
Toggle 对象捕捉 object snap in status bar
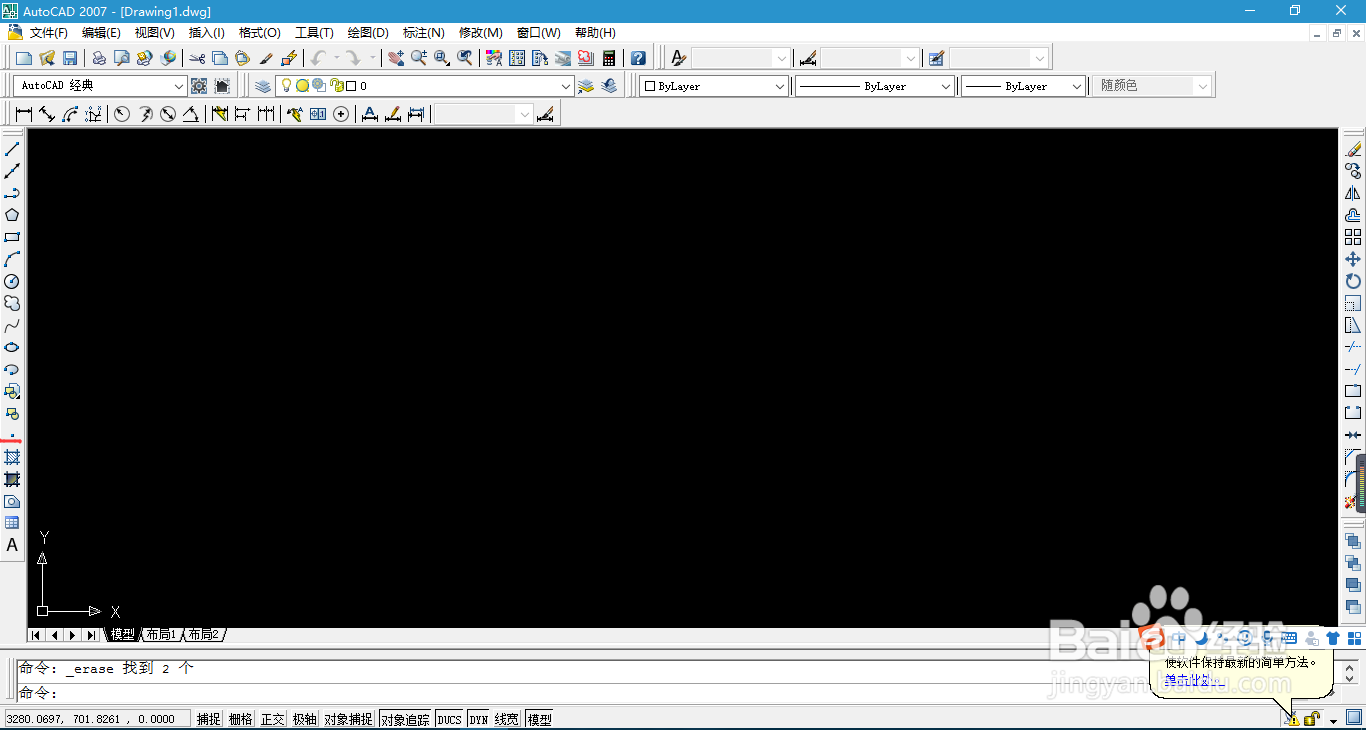coord(348,719)
